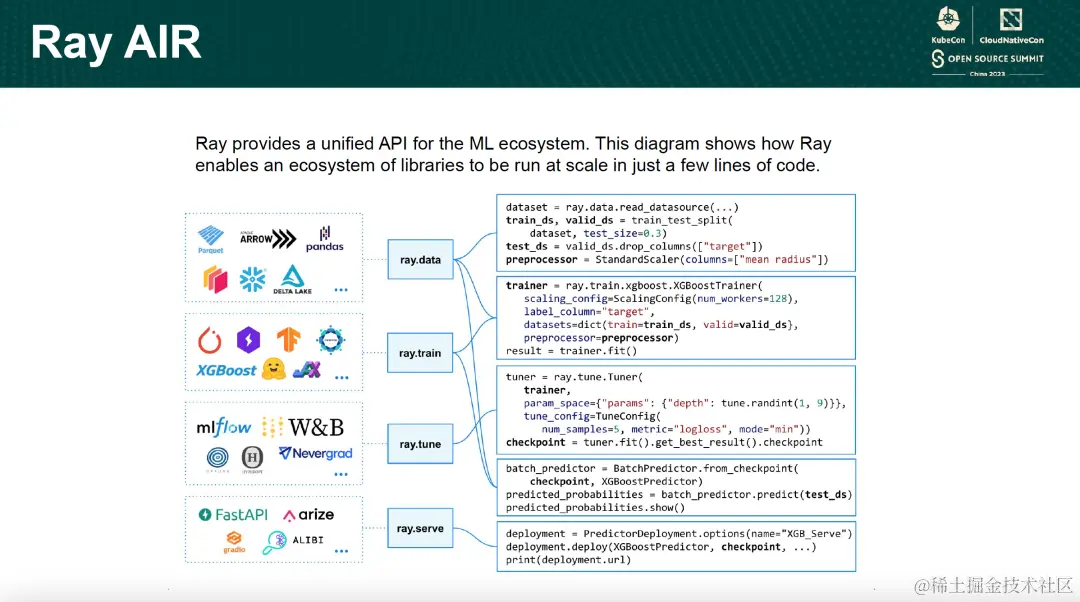1080x602 pixels.
Task: Select the ray.data box
Action: [420, 260]
